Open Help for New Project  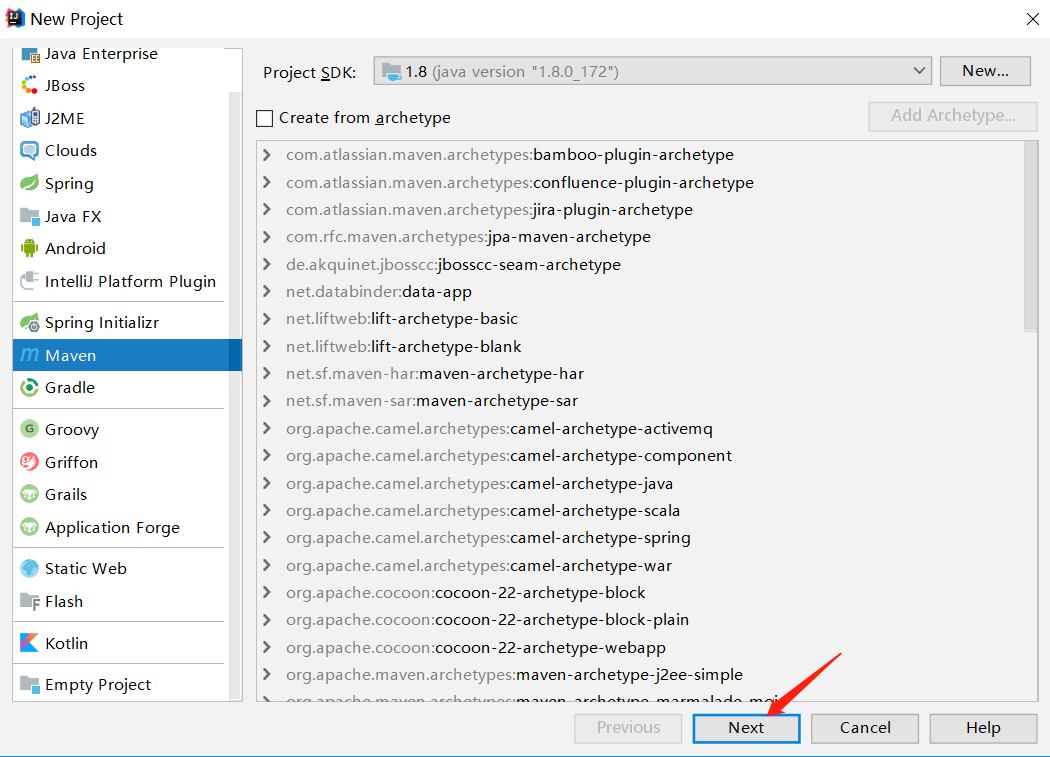[x=983, y=728]
